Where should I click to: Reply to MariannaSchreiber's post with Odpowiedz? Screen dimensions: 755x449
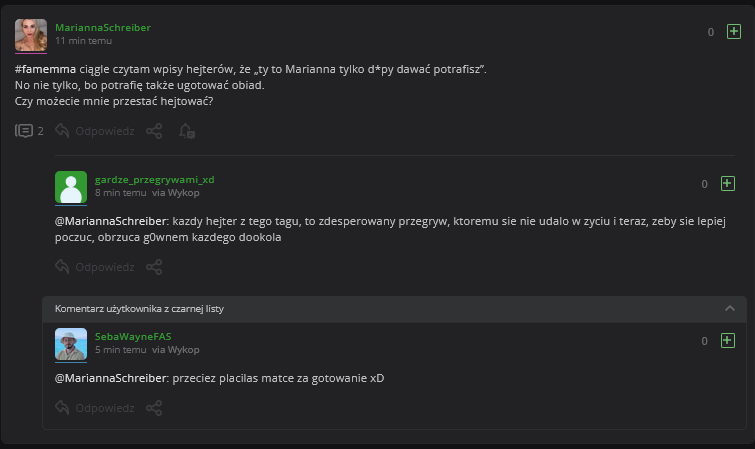pyautogui.click(x=94, y=131)
